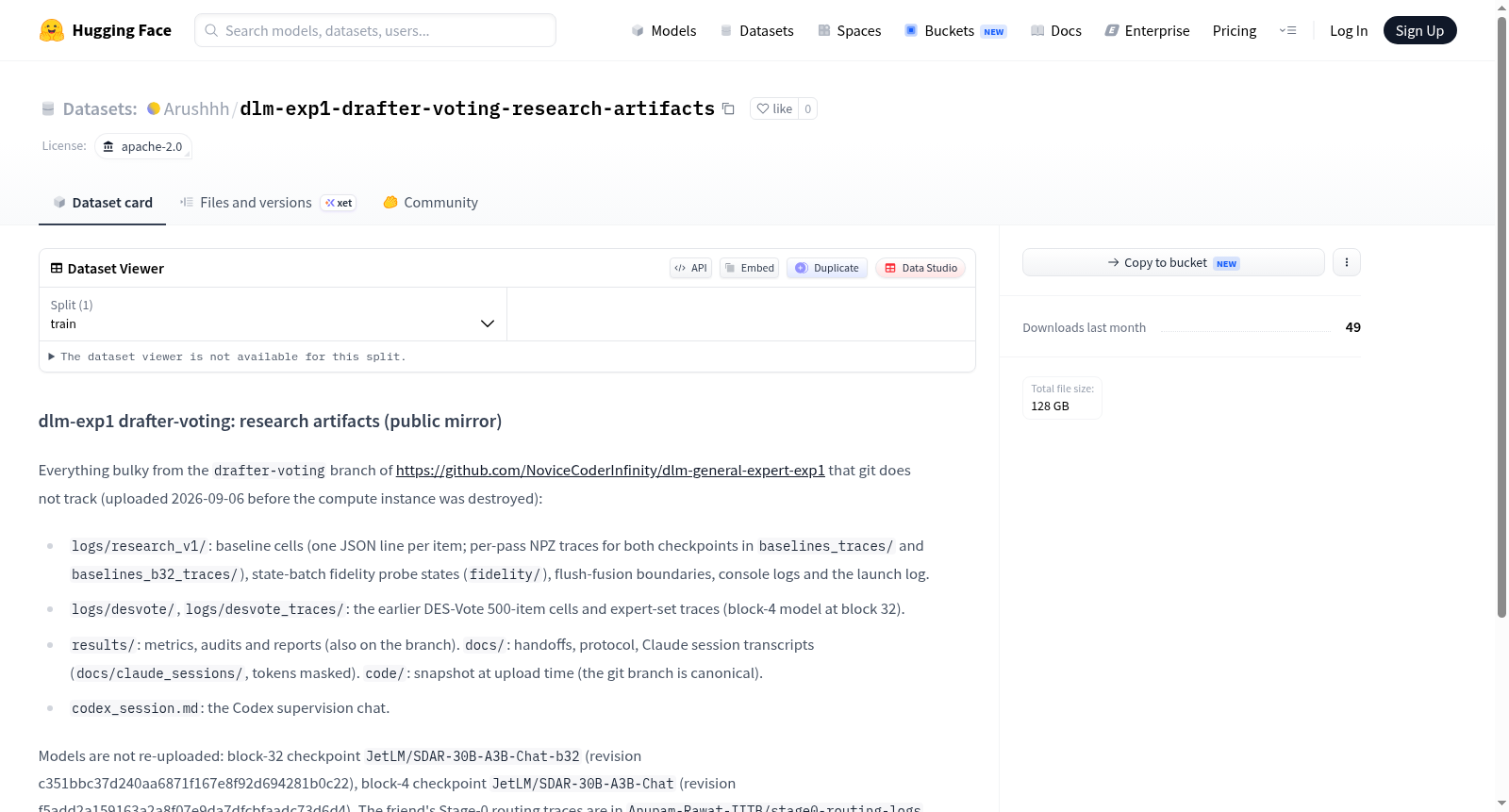Click the Arushhh user avatar
1509x812 pixels.
click(154, 108)
